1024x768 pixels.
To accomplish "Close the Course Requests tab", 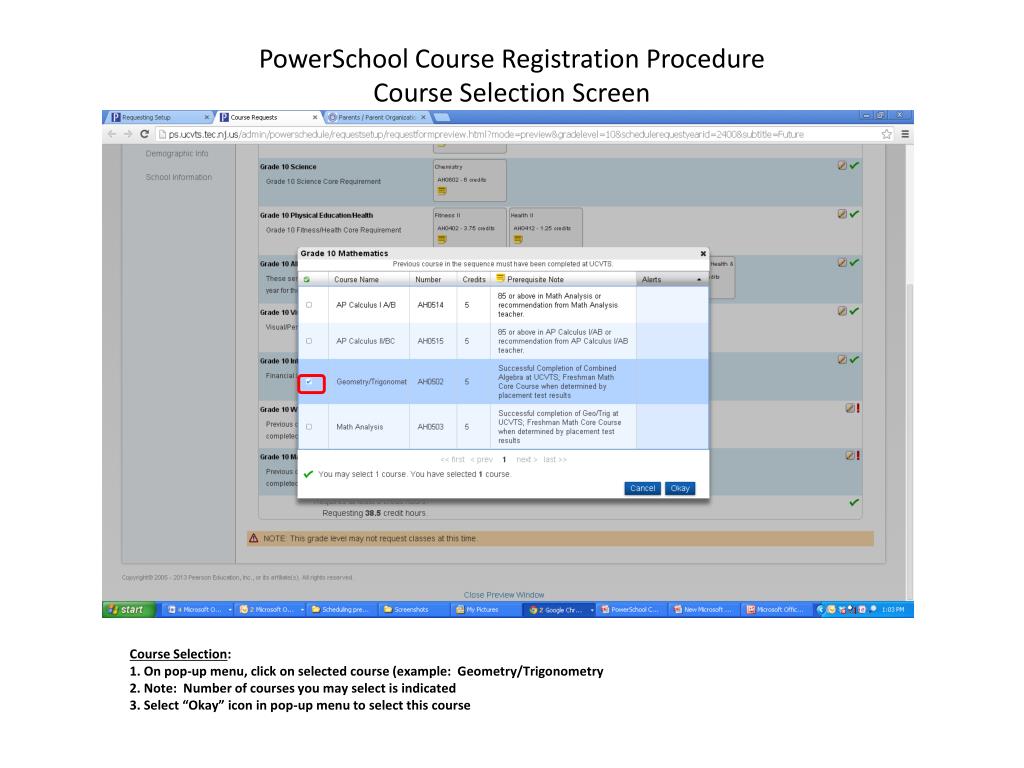I will (315, 118).
